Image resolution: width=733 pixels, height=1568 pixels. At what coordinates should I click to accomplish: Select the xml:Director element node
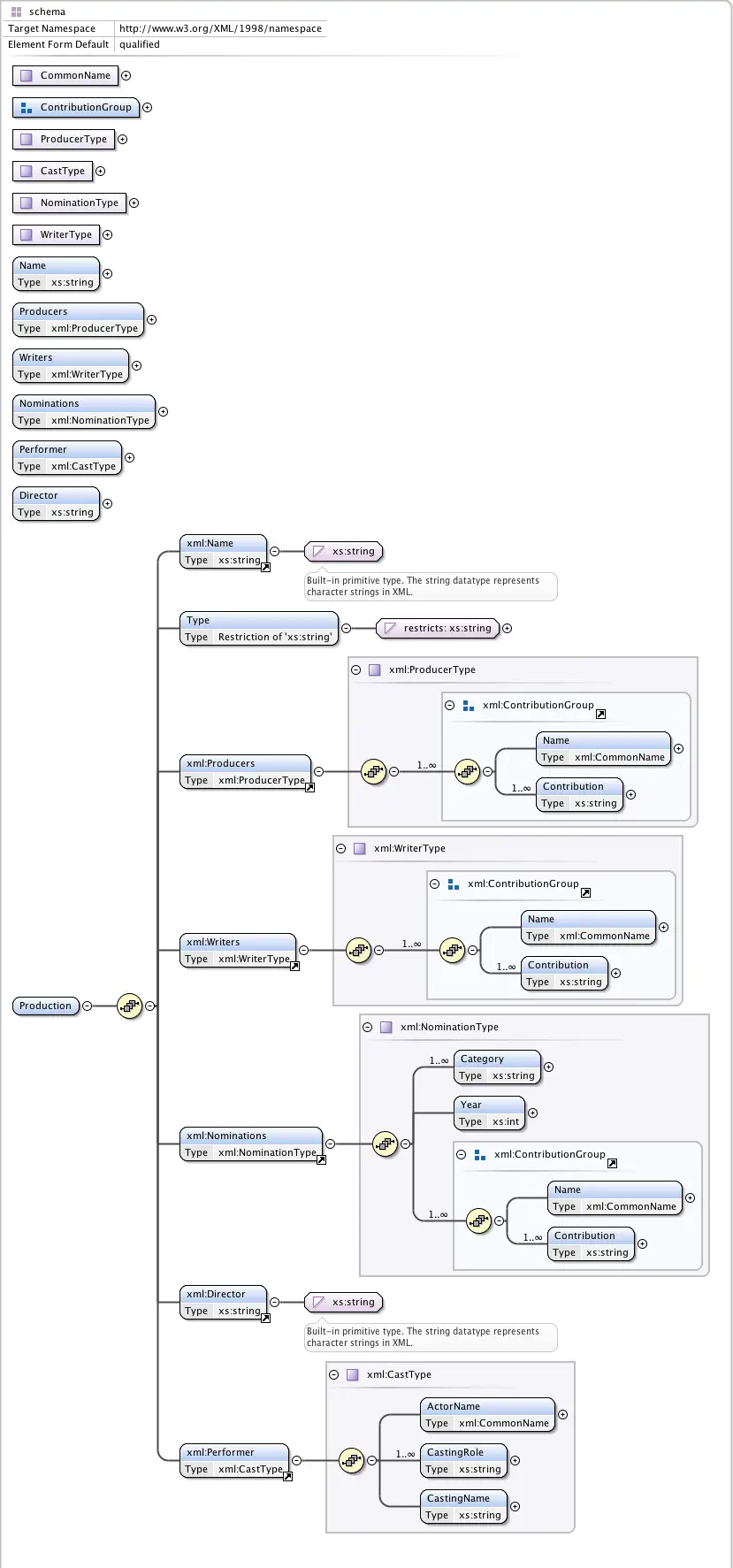click(224, 1302)
